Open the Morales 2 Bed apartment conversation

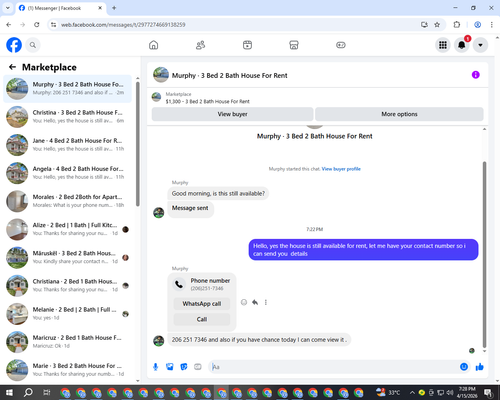(68, 201)
